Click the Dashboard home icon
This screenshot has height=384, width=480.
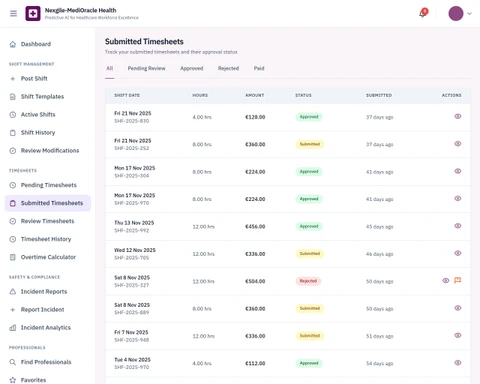tap(13, 44)
